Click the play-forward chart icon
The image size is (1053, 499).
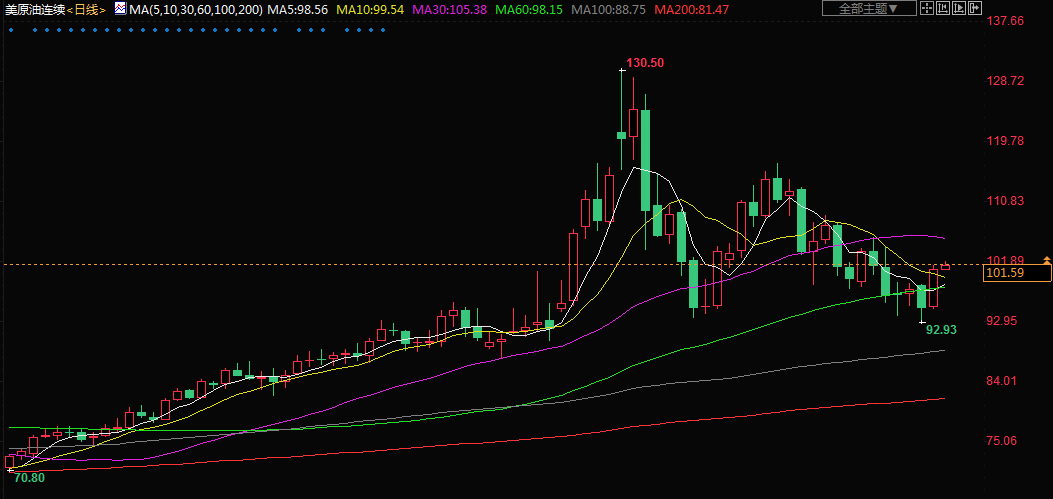[x=958, y=8]
